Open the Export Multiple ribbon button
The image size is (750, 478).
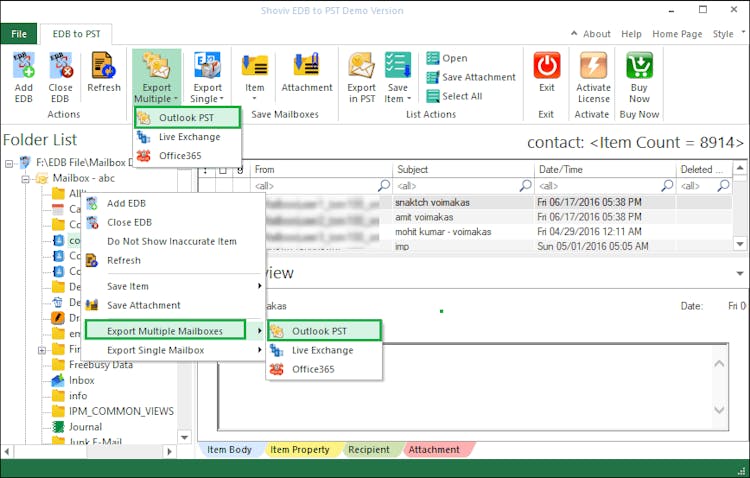[156, 77]
